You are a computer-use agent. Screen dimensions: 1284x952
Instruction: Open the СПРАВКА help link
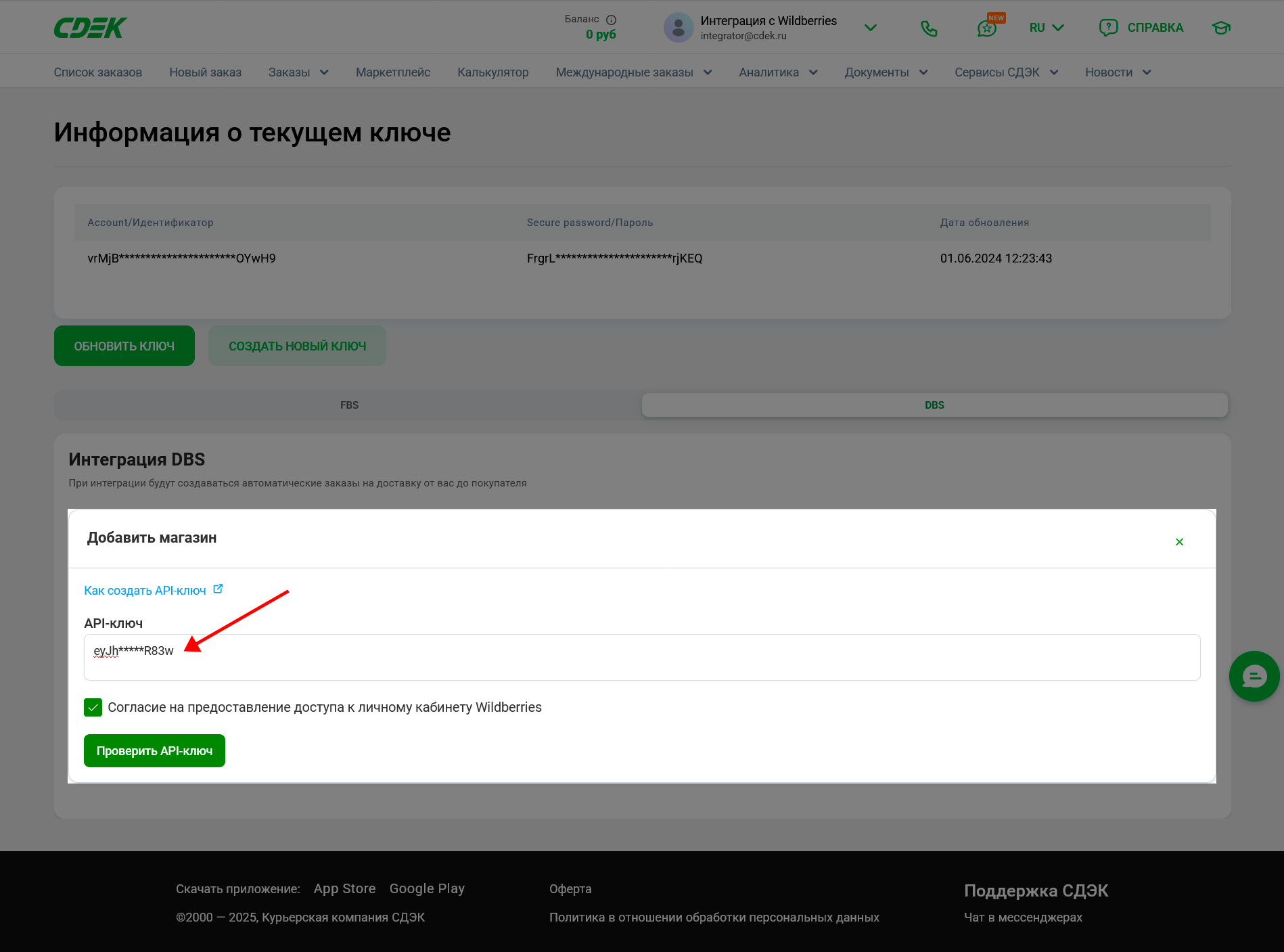pyautogui.click(x=1155, y=28)
